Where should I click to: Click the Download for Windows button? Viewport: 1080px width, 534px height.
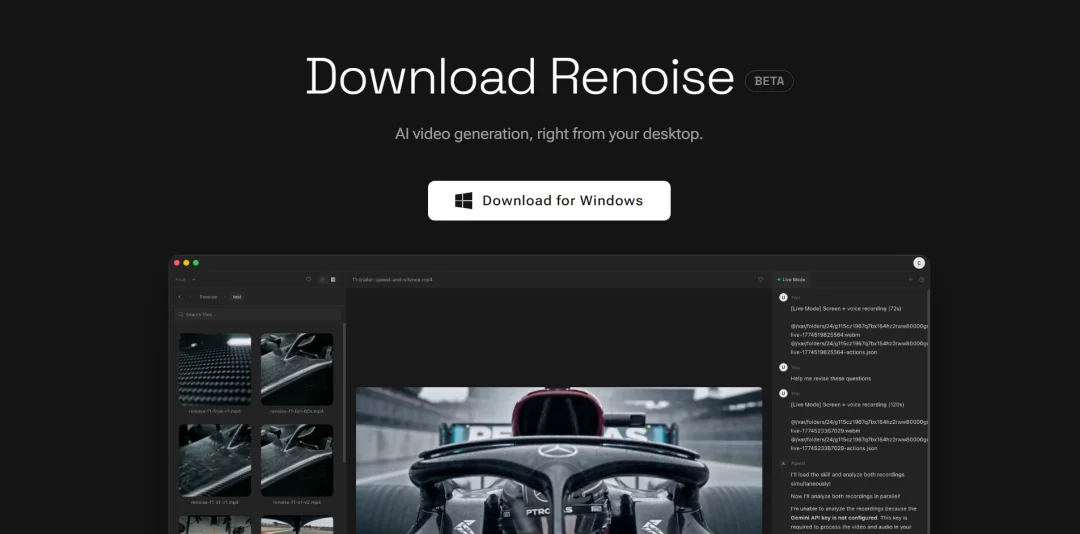coord(549,201)
